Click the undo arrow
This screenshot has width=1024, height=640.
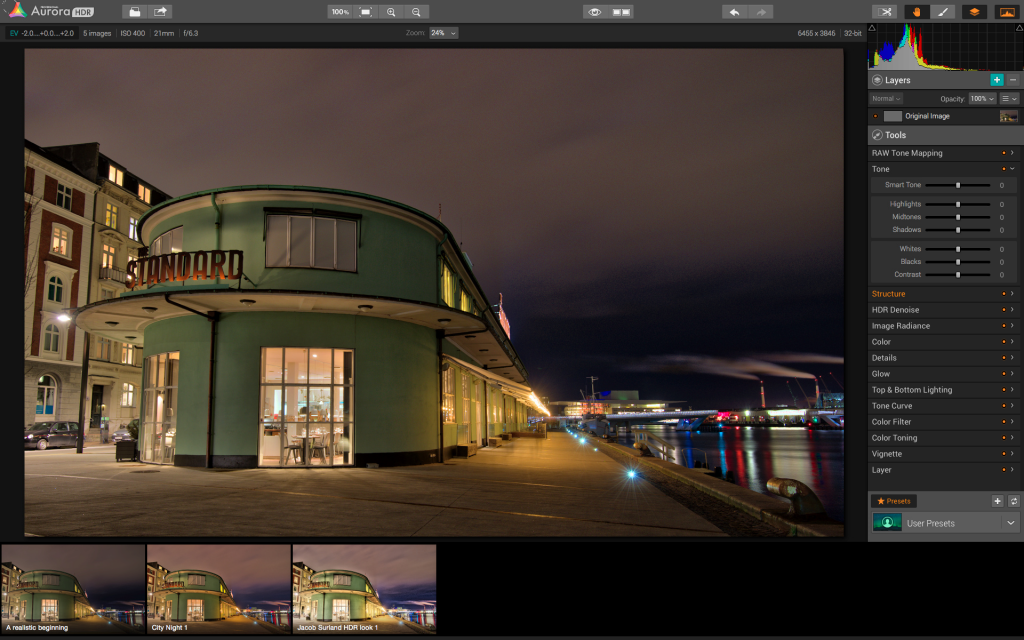click(x=735, y=12)
